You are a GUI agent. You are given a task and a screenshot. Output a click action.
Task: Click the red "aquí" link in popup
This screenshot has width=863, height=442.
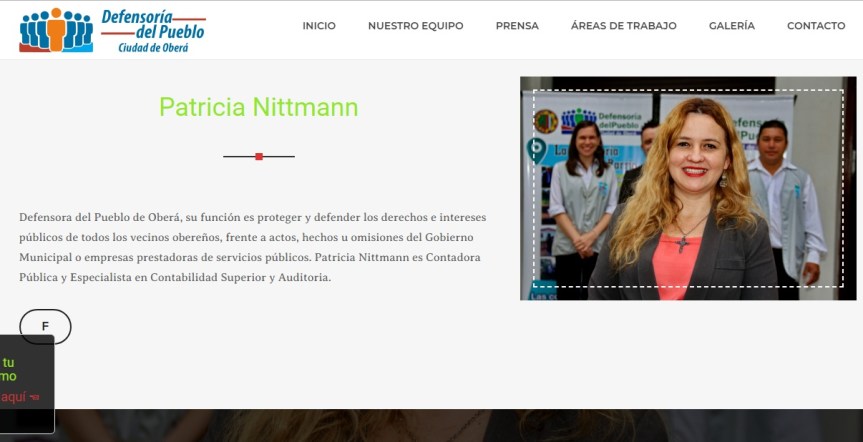pyautogui.click(x=12, y=397)
